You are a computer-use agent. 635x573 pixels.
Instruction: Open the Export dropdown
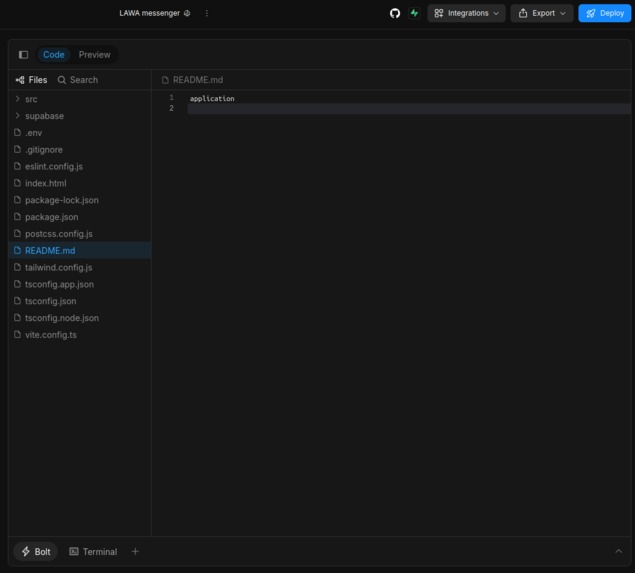pos(541,13)
